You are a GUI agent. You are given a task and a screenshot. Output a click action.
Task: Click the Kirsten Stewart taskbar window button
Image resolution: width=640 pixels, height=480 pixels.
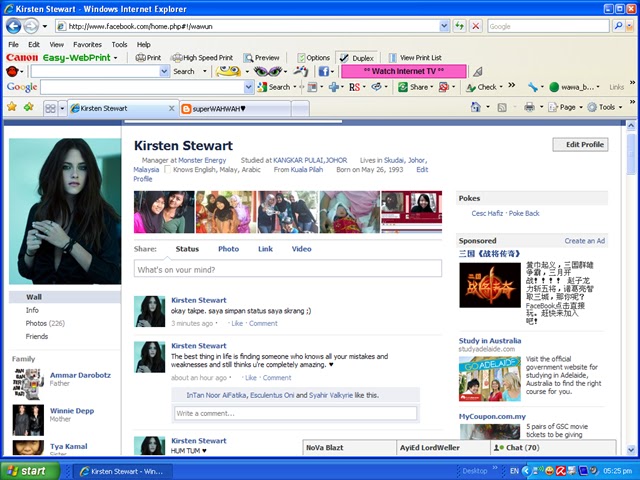point(123,471)
